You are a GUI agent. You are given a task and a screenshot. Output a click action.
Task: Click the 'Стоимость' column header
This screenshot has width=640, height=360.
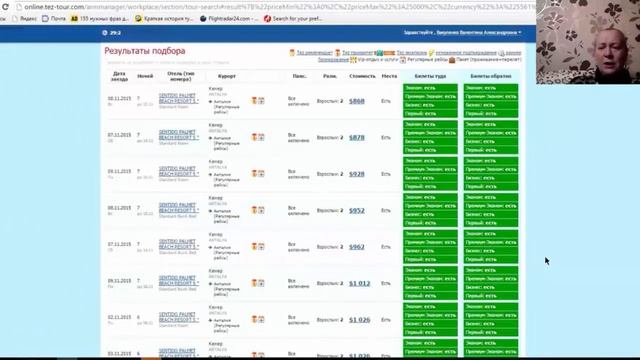coord(362,76)
